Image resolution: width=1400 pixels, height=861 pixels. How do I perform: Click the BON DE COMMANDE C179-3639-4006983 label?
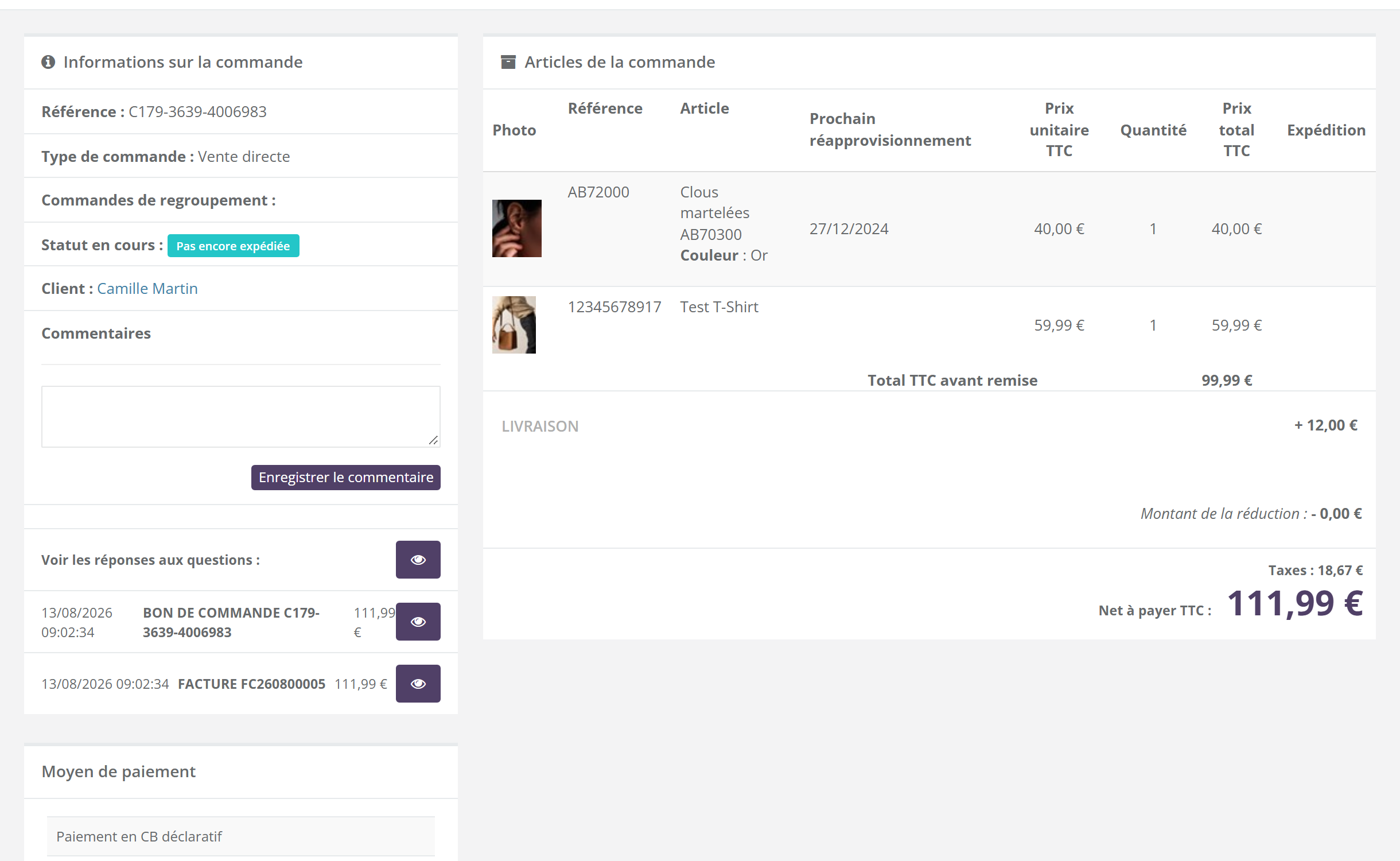(231, 622)
